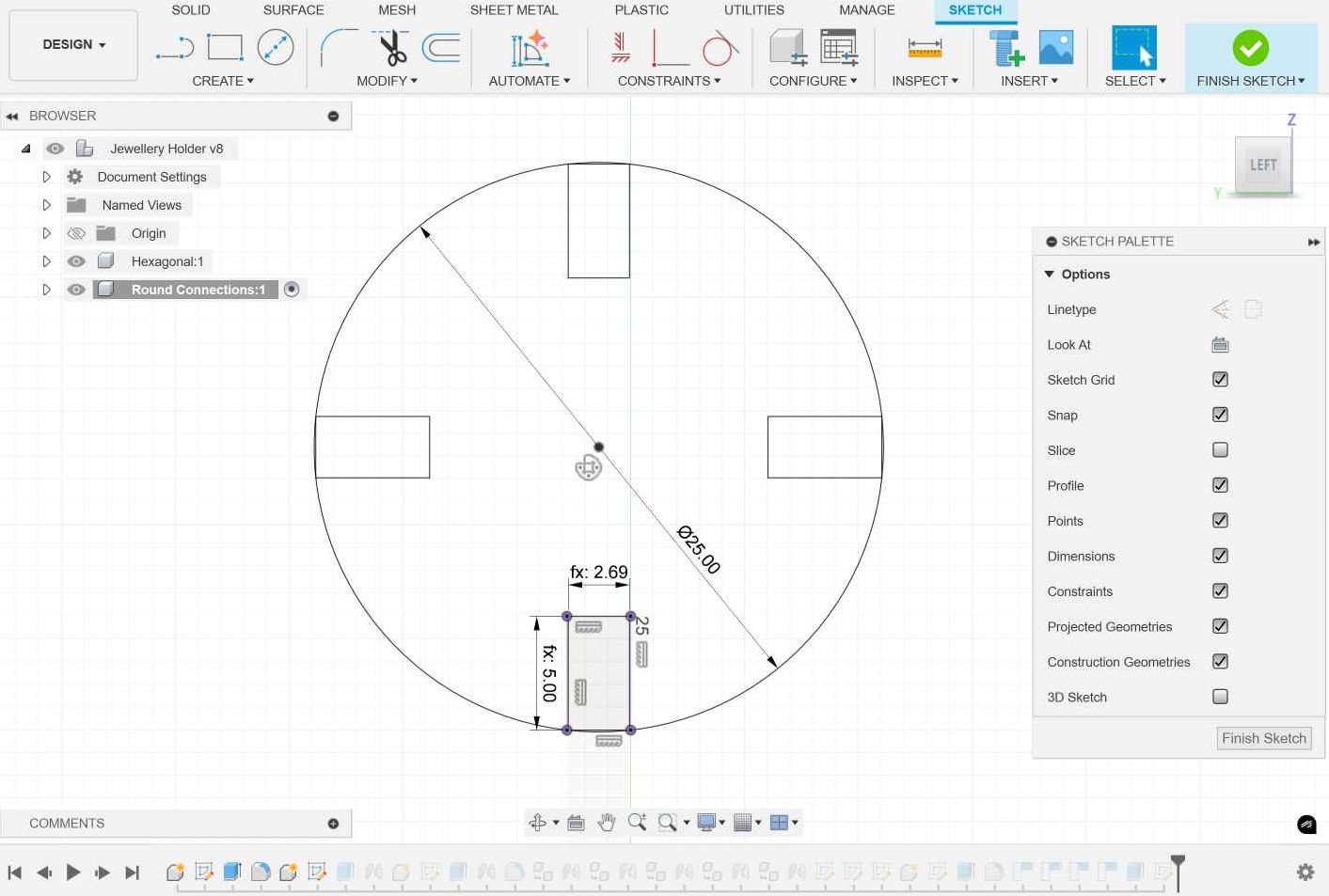Select the Ø25.00 diameter dimension
This screenshot has width=1329, height=896.
pos(699,550)
